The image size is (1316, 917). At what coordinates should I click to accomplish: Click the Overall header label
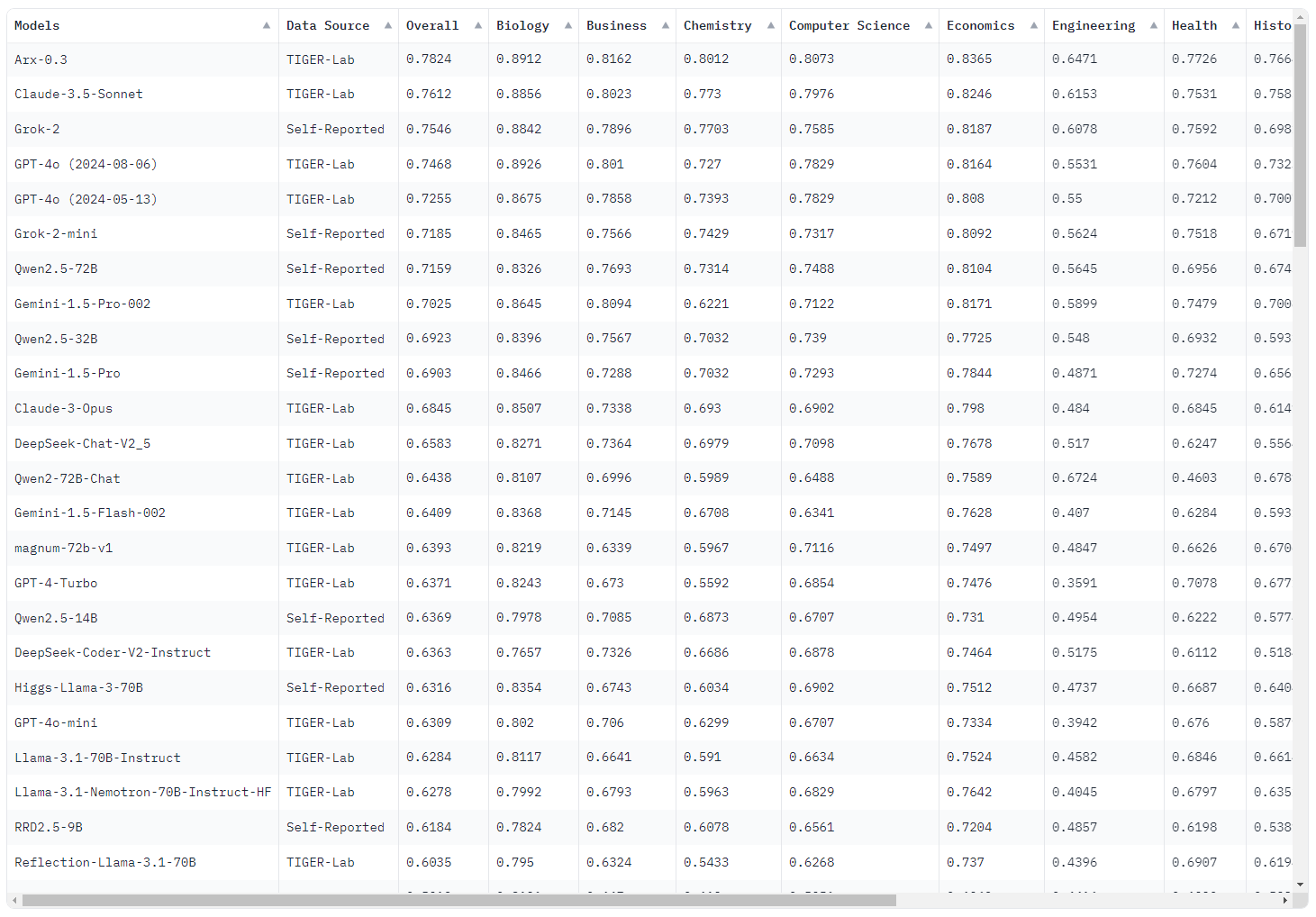tap(432, 25)
